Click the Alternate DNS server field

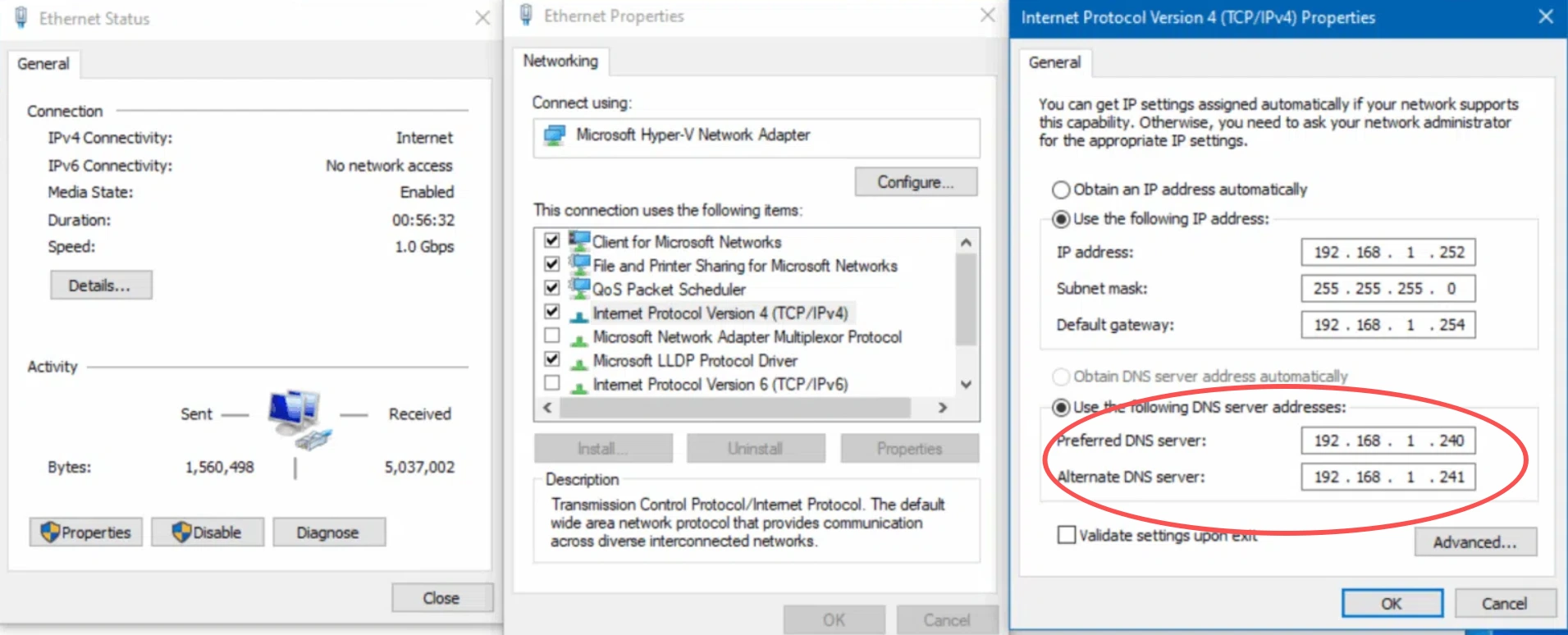(1388, 477)
